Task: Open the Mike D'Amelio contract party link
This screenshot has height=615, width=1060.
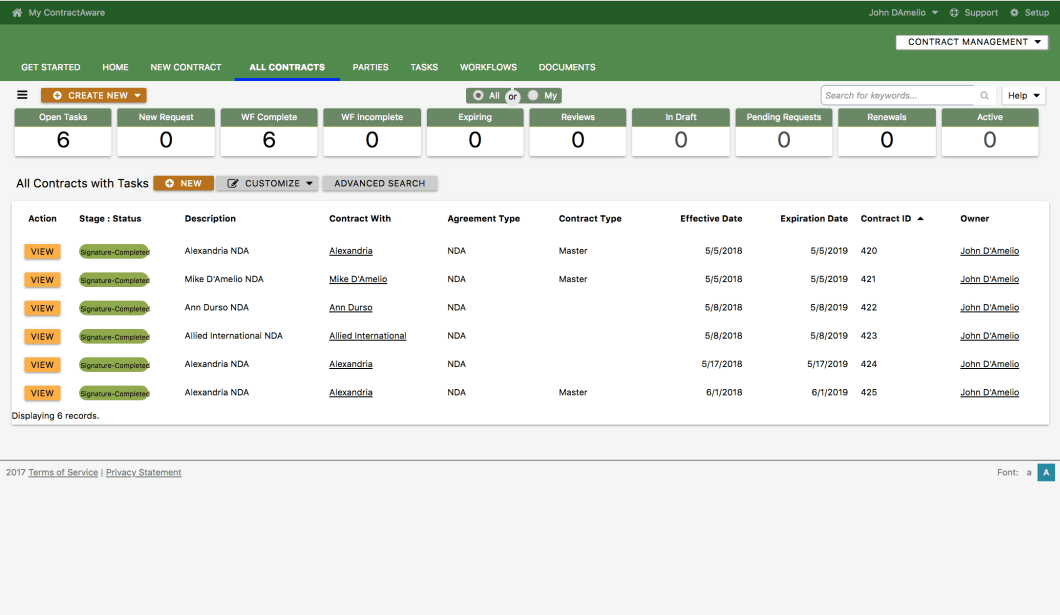Action: pos(358,279)
